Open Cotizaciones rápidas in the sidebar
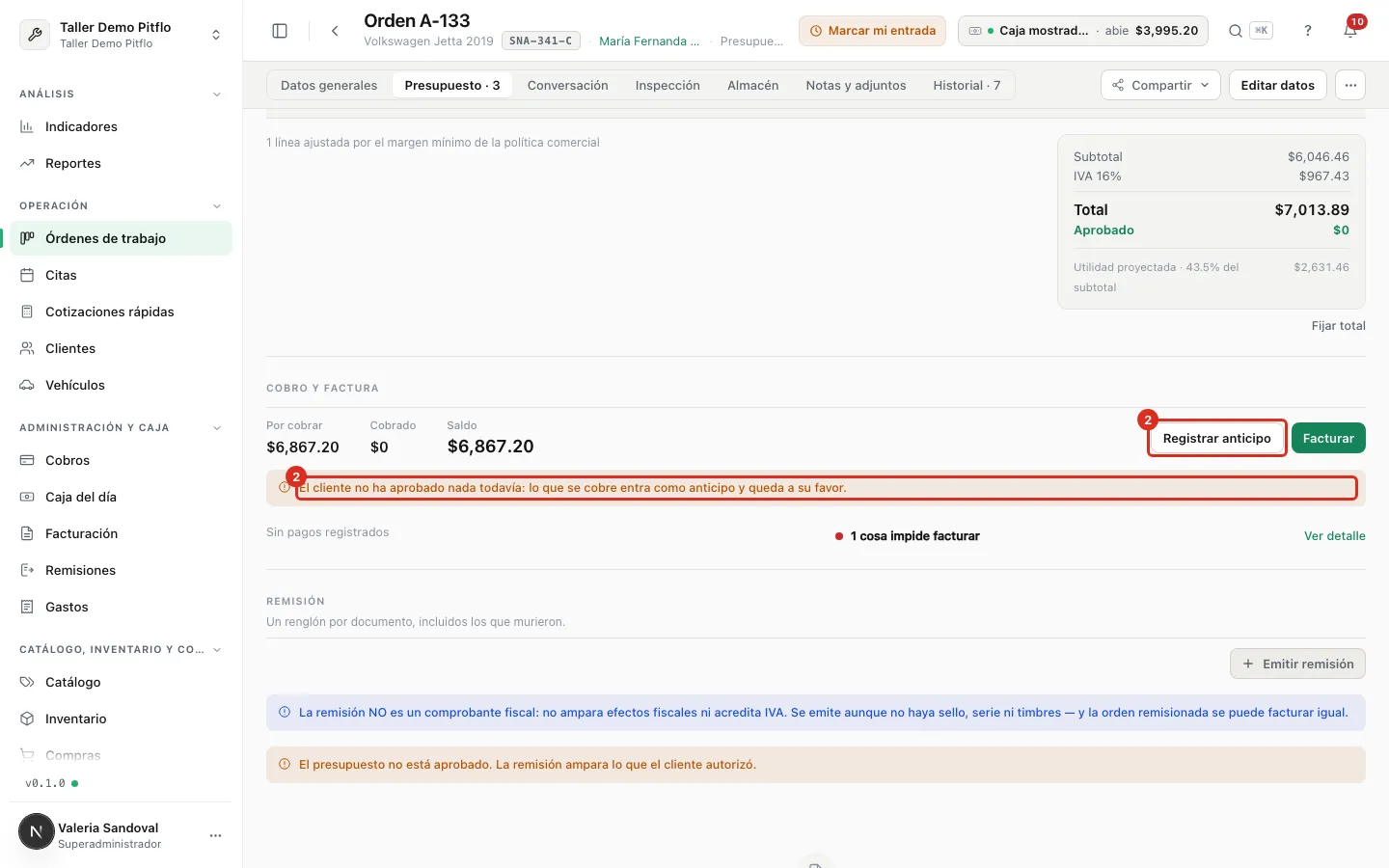 click(x=122, y=312)
